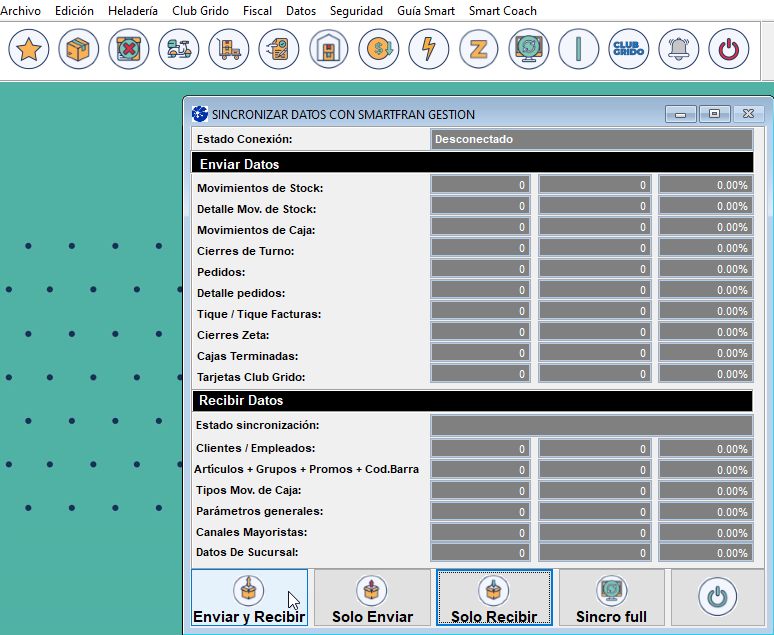Viewport: 774px width, 635px height.
Task: Open the delivery scooter icon
Action: (179, 49)
